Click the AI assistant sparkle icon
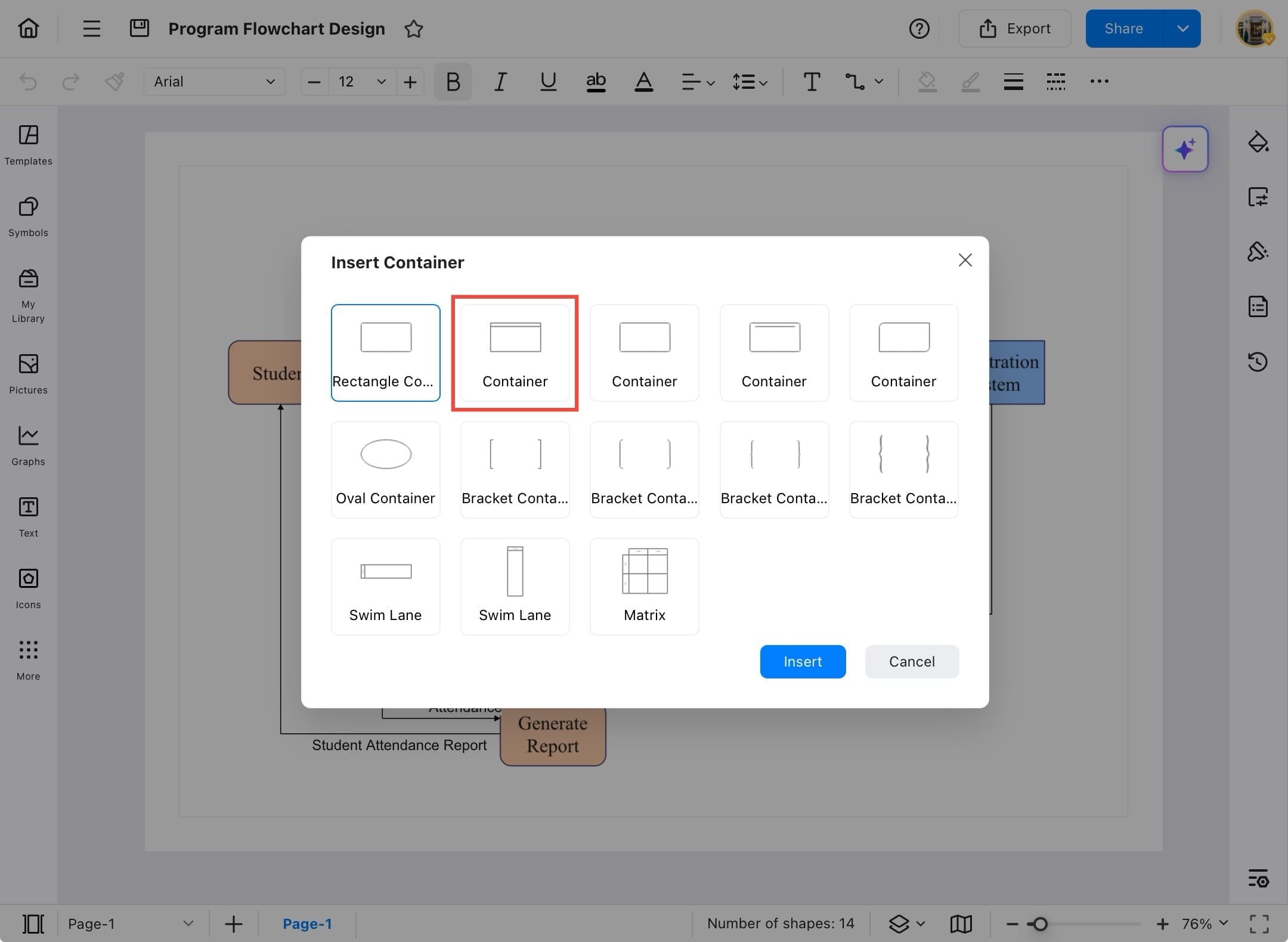The image size is (1288, 942). (1184, 149)
